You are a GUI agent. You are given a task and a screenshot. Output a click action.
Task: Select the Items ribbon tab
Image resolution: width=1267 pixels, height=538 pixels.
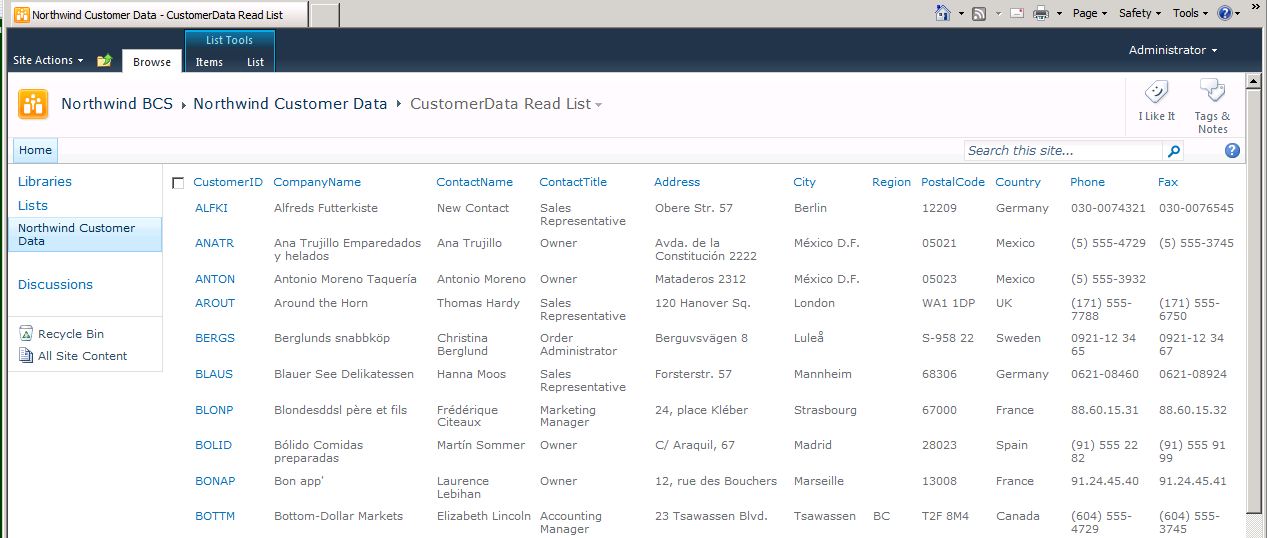(x=209, y=62)
